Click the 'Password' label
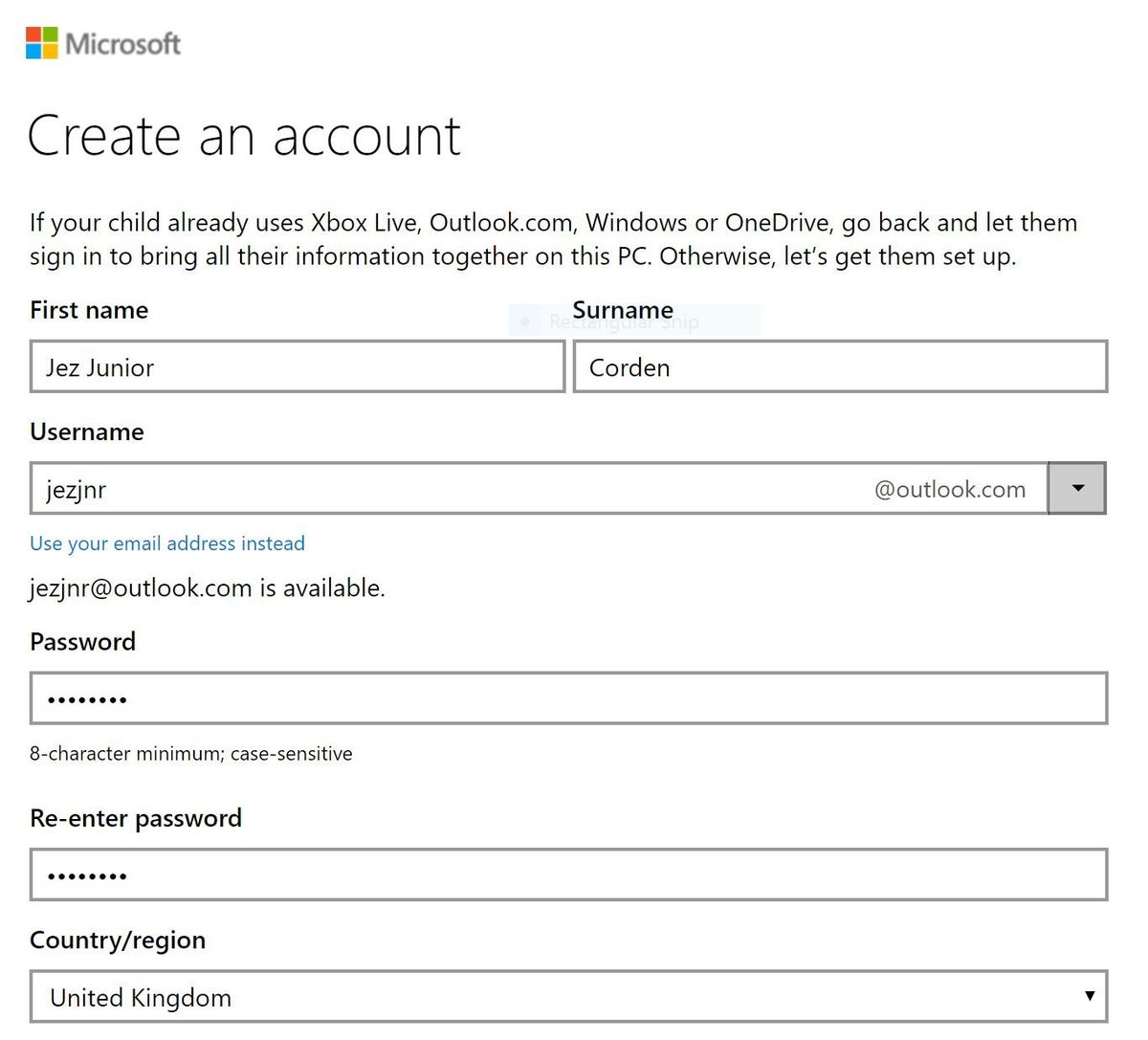 tap(83, 642)
